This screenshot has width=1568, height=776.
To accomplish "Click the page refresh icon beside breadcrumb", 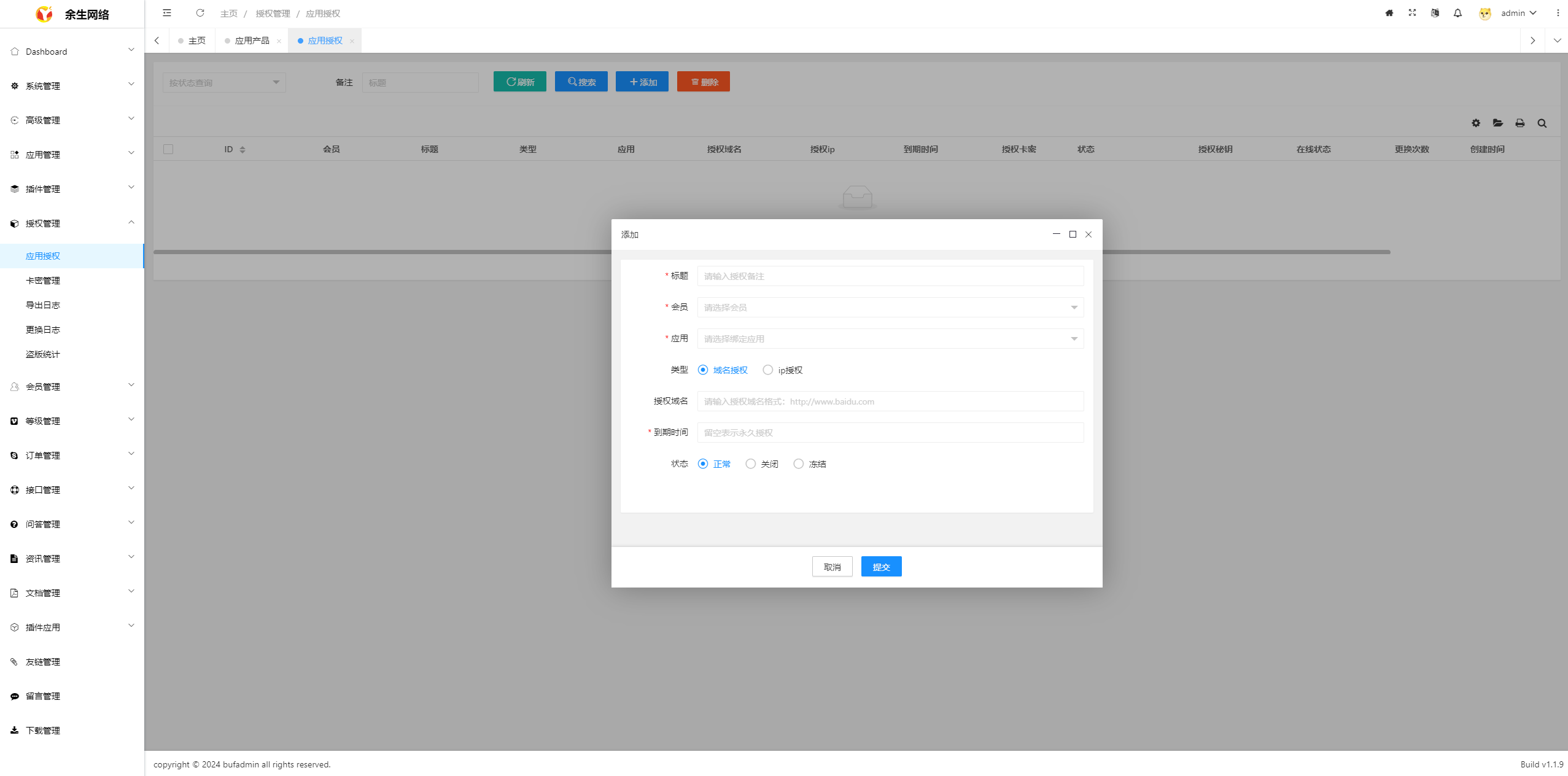I will pos(200,13).
